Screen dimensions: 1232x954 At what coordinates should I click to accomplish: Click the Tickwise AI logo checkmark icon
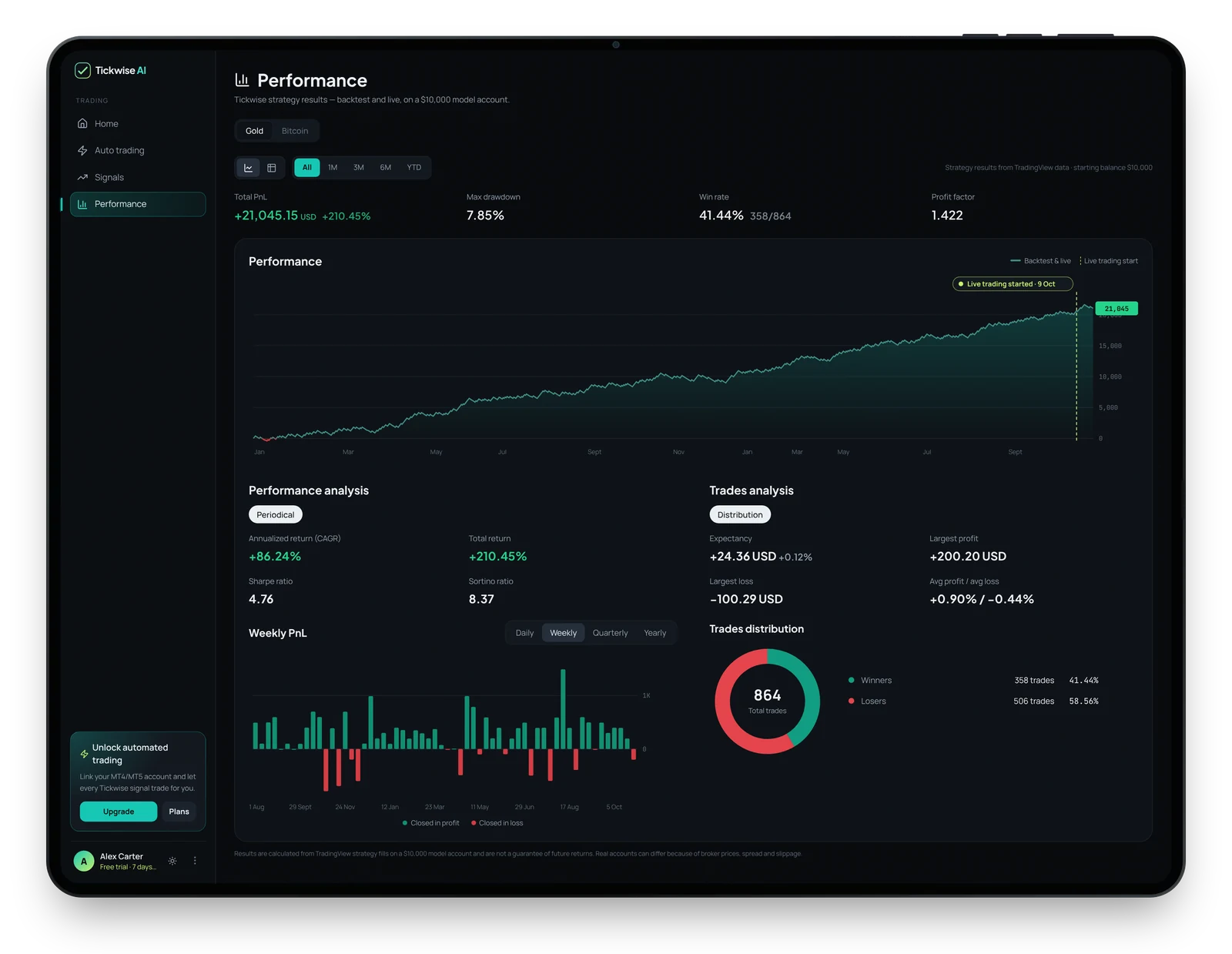click(x=82, y=70)
